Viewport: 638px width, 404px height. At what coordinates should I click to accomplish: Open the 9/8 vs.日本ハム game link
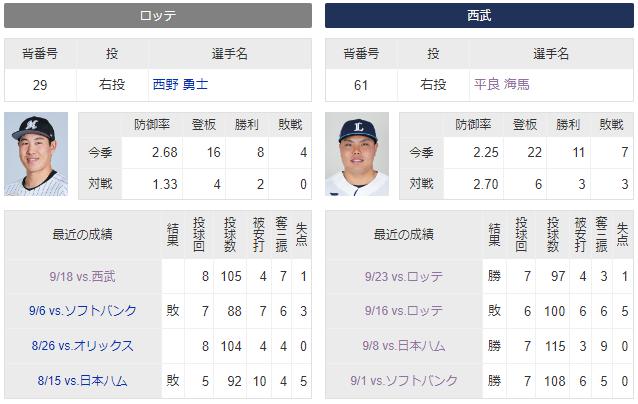[x=404, y=346]
